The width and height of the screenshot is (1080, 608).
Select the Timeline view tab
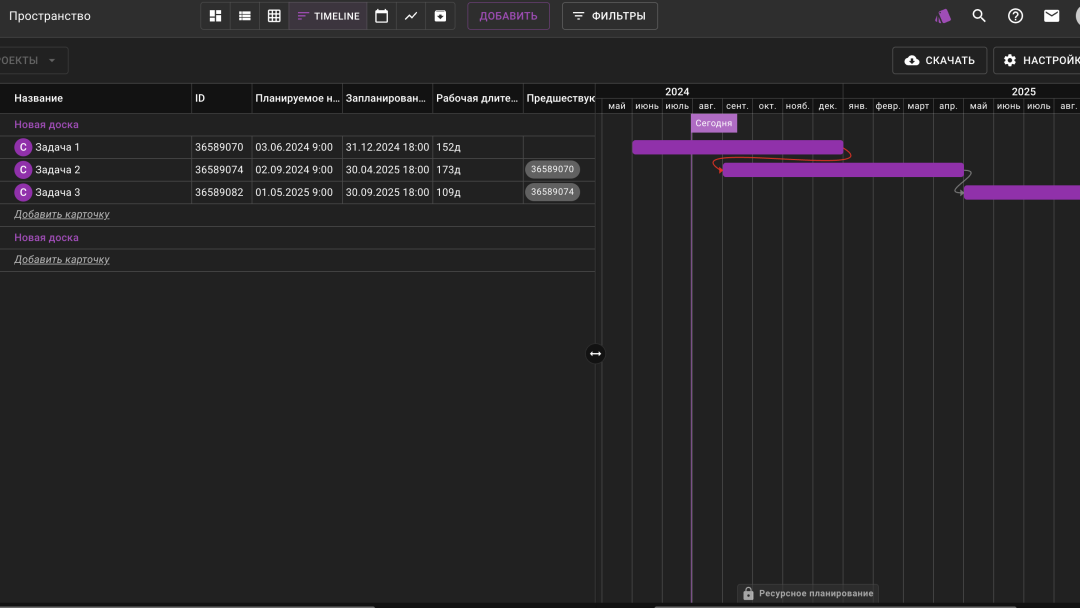[328, 16]
